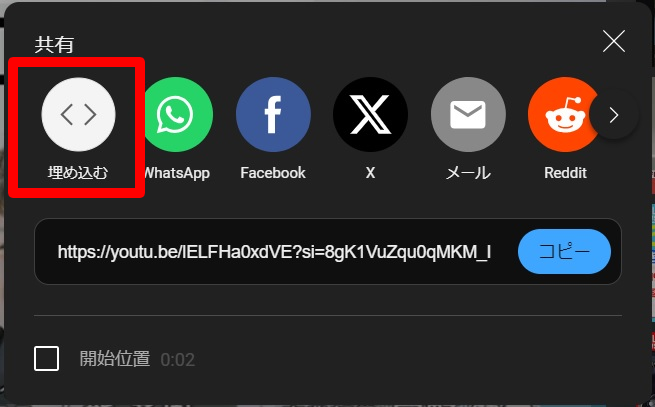The image size is (655, 407).
Task: Click the 0:02 start time value
Action: coord(178,360)
